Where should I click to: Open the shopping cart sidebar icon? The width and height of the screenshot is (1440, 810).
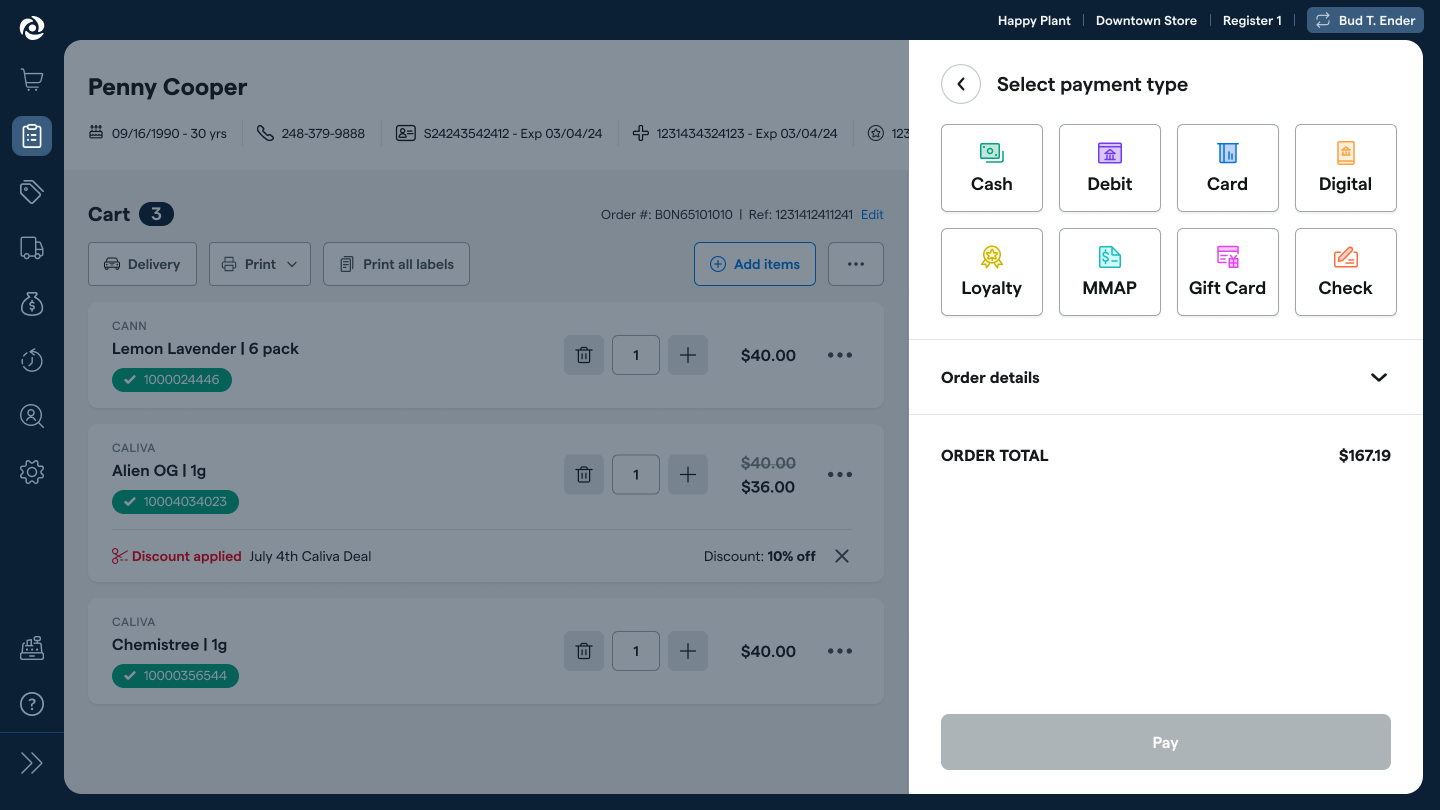coord(32,80)
